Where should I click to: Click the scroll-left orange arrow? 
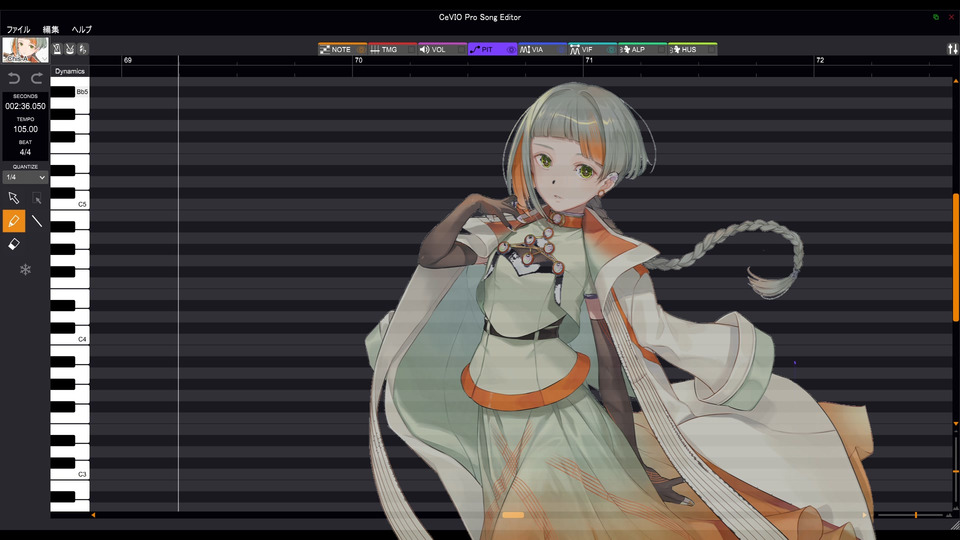93,516
